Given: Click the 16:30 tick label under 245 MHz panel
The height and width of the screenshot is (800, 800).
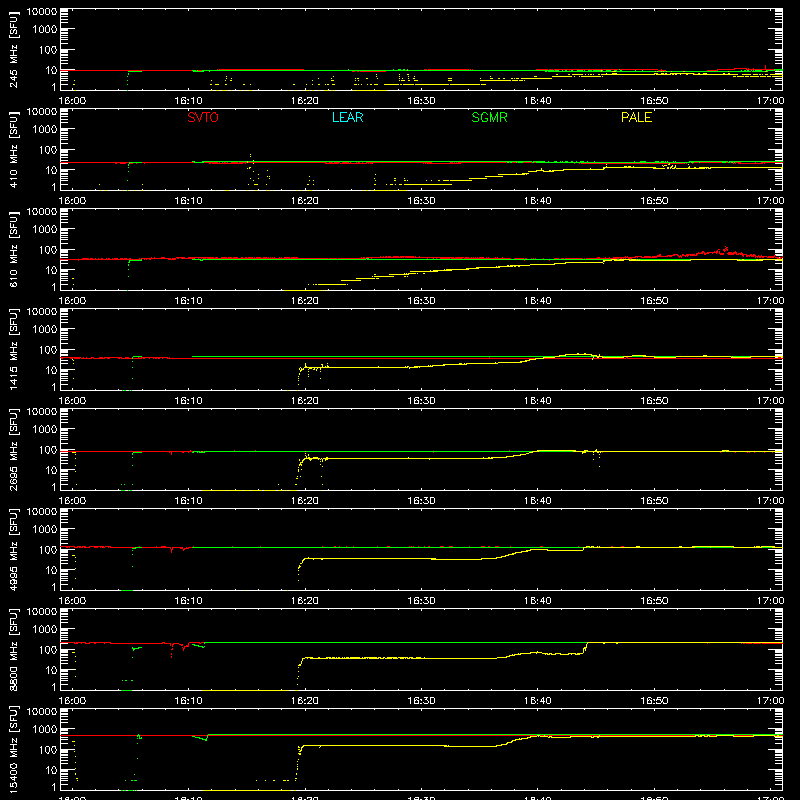Looking at the screenshot, I should point(421,101).
